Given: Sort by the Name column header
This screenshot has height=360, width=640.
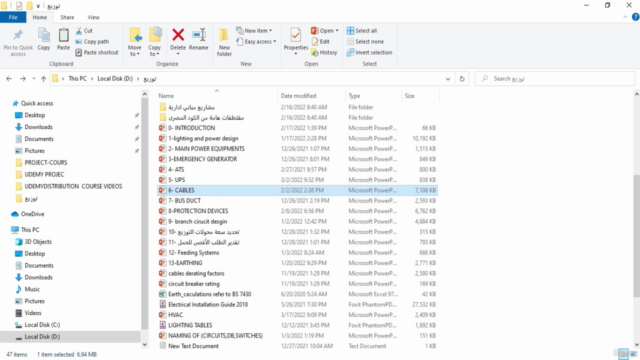Looking at the screenshot, I should pos(216,96).
